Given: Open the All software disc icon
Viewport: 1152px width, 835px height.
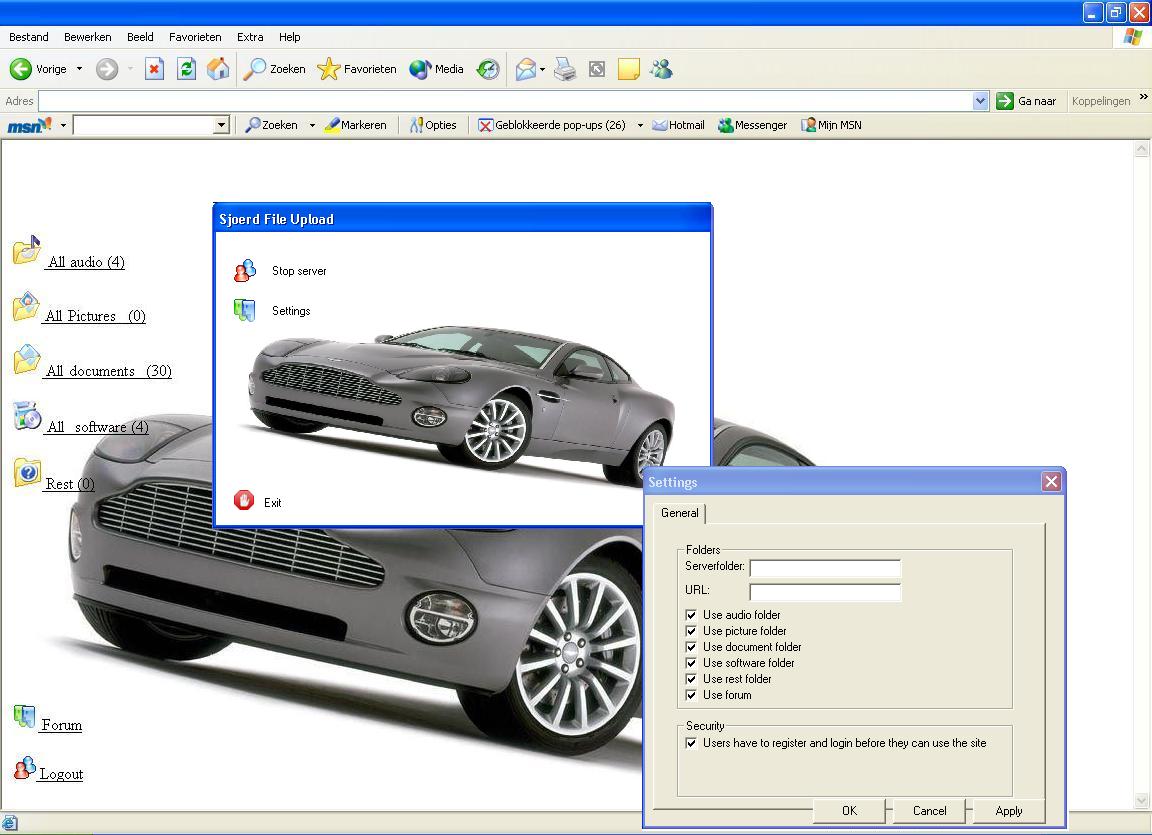Looking at the screenshot, I should tap(27, 416).
